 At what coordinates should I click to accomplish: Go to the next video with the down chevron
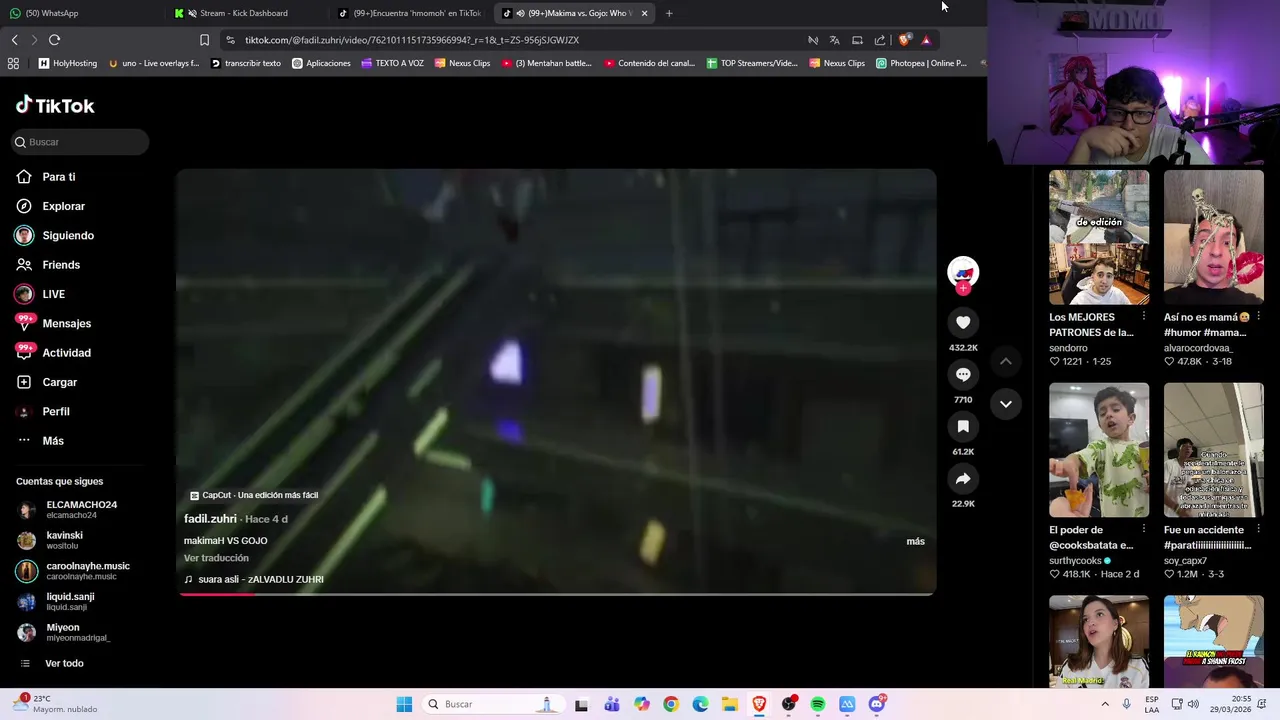pyautogui.click(x=1006, y=404)
